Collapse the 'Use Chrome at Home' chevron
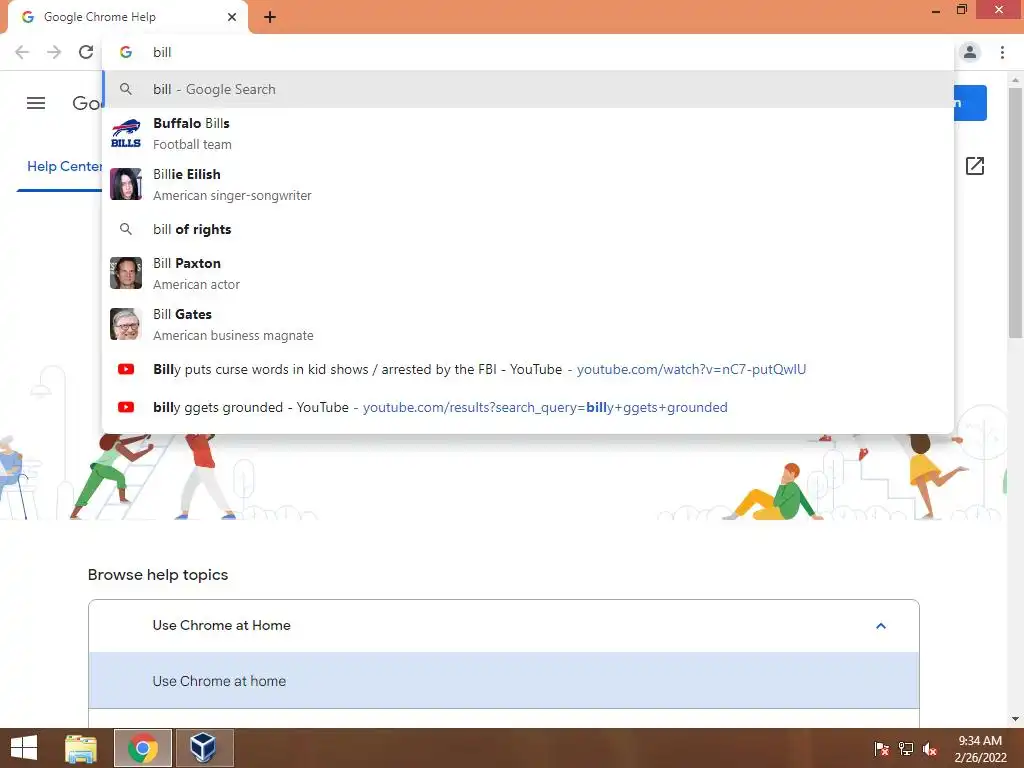1024x768 pixels. 880,626
